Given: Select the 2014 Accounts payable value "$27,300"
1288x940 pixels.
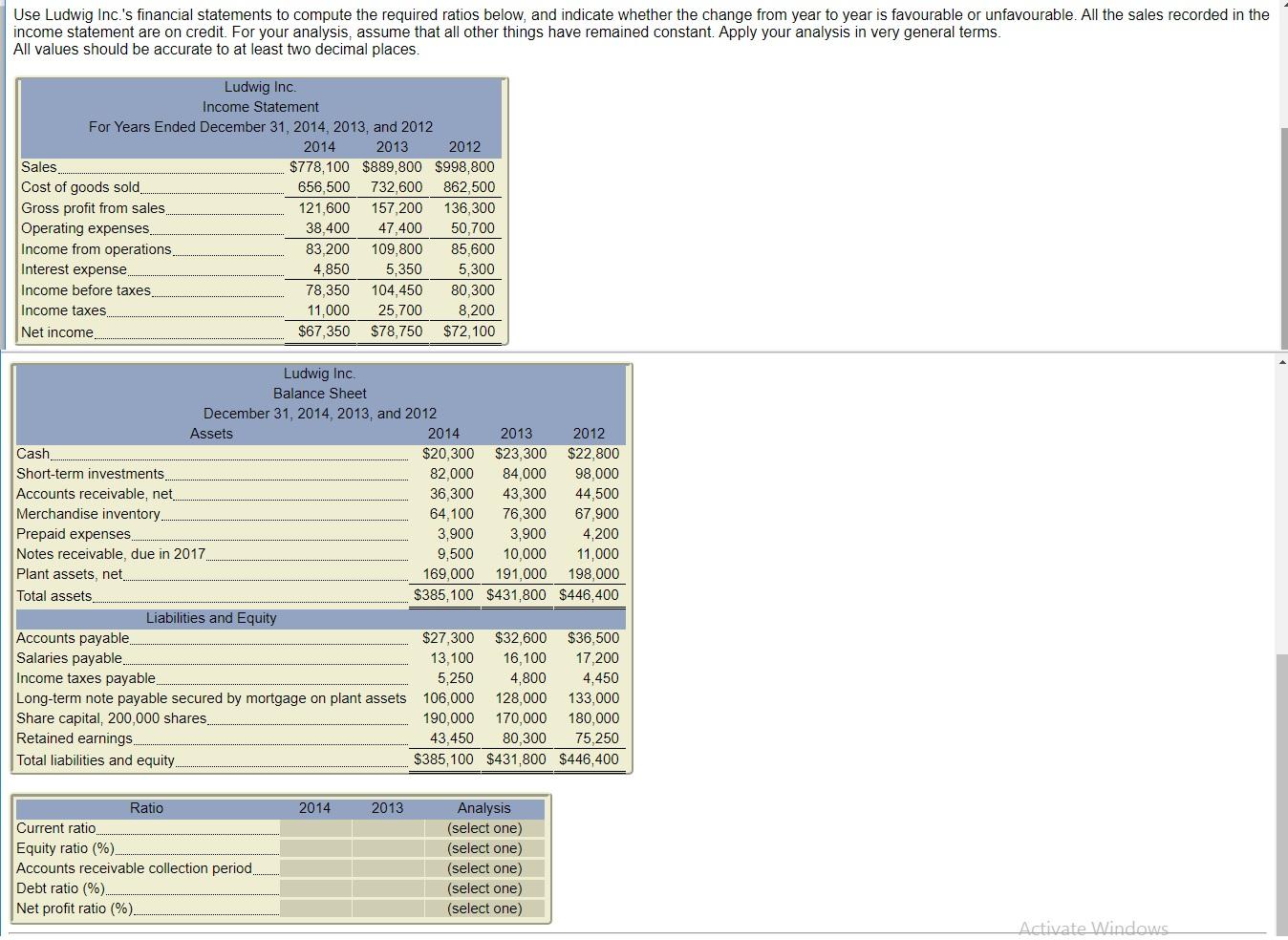Looking at the screenshot, I should pos(448,638).
